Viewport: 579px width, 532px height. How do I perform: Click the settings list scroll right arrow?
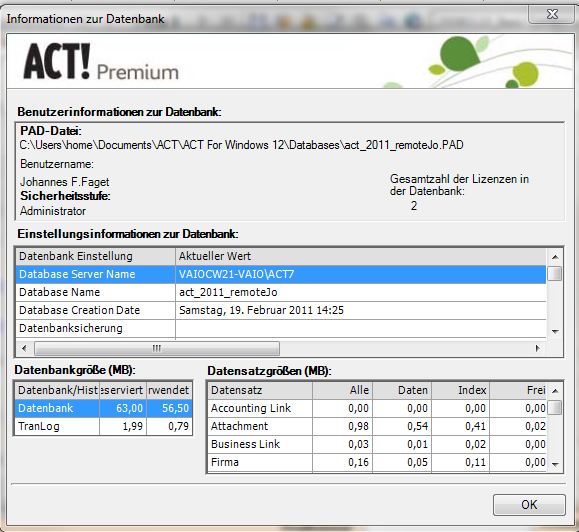pyautogui.click(x=538, y=348)
